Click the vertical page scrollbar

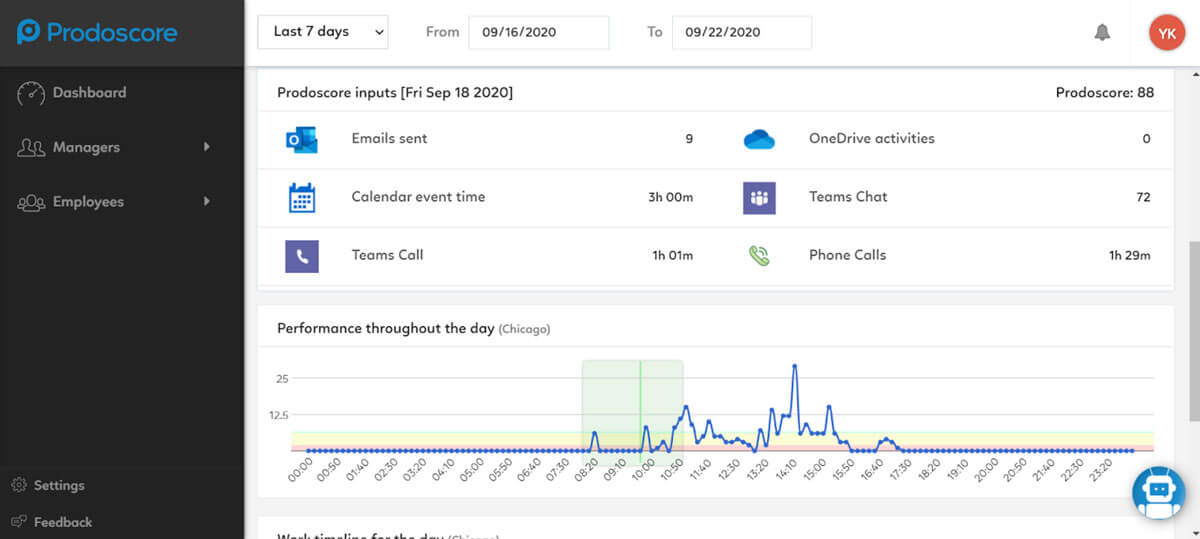click(1193, 330)
